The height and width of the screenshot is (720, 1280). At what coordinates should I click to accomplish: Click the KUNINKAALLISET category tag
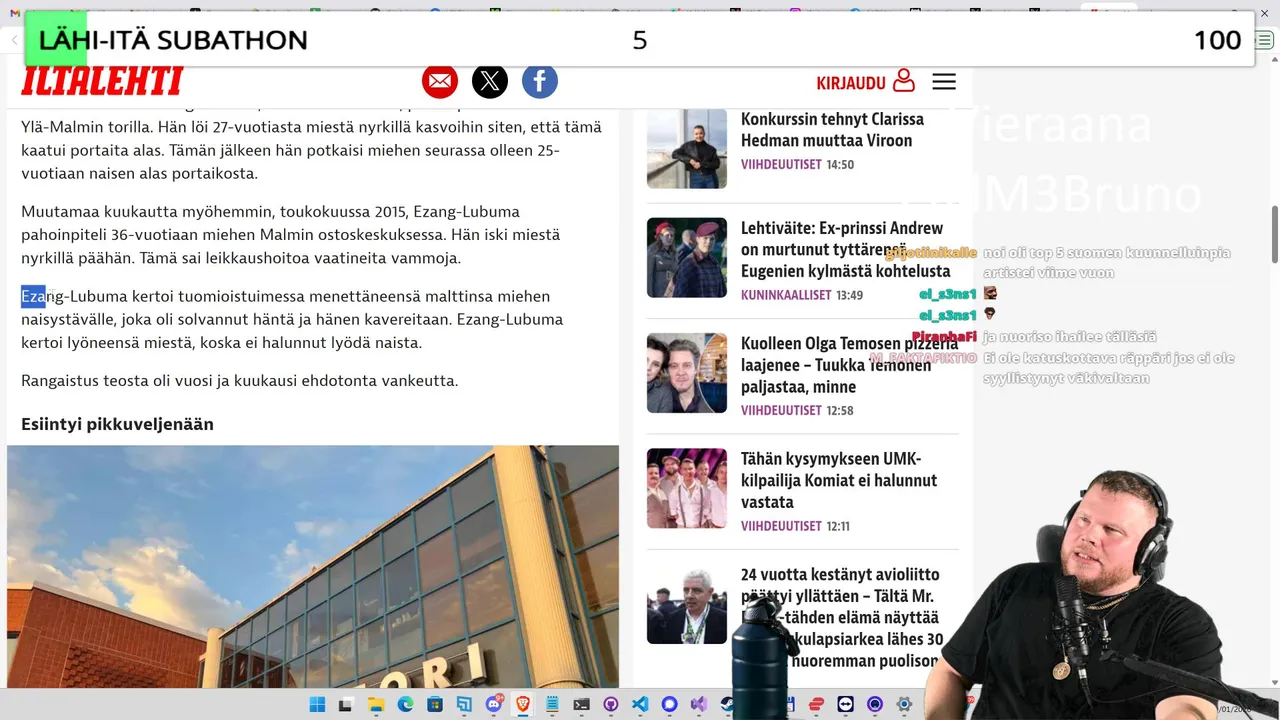786,296
